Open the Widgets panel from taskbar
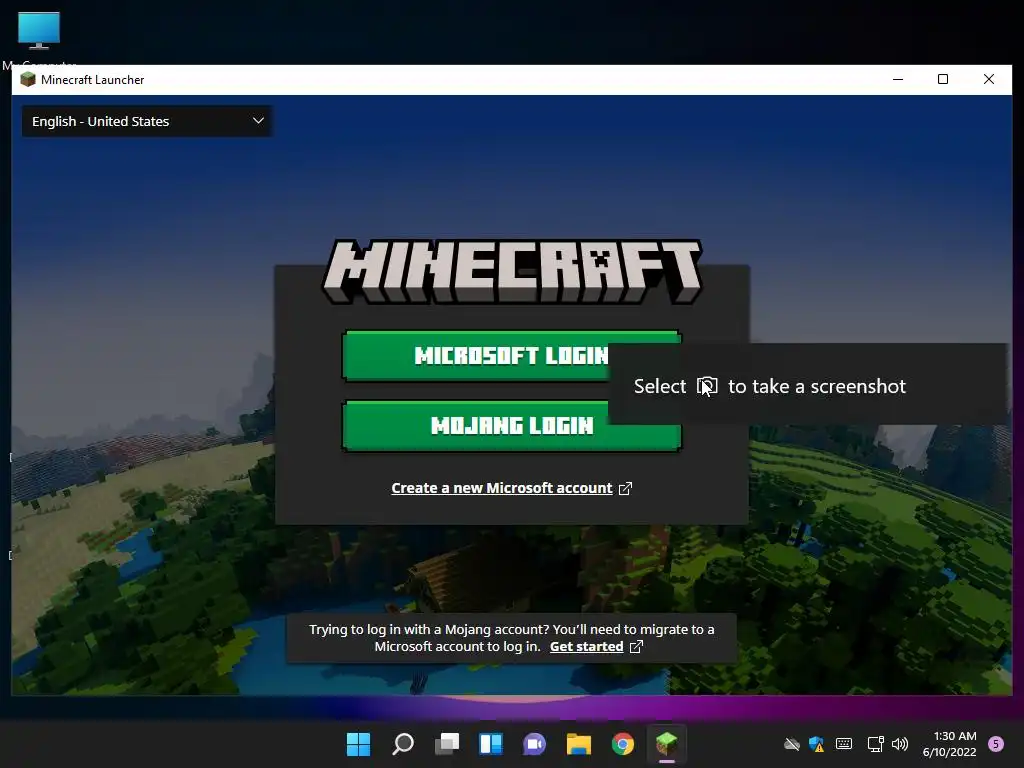Viewport: 1024px width, 768px height. [491, 744]
